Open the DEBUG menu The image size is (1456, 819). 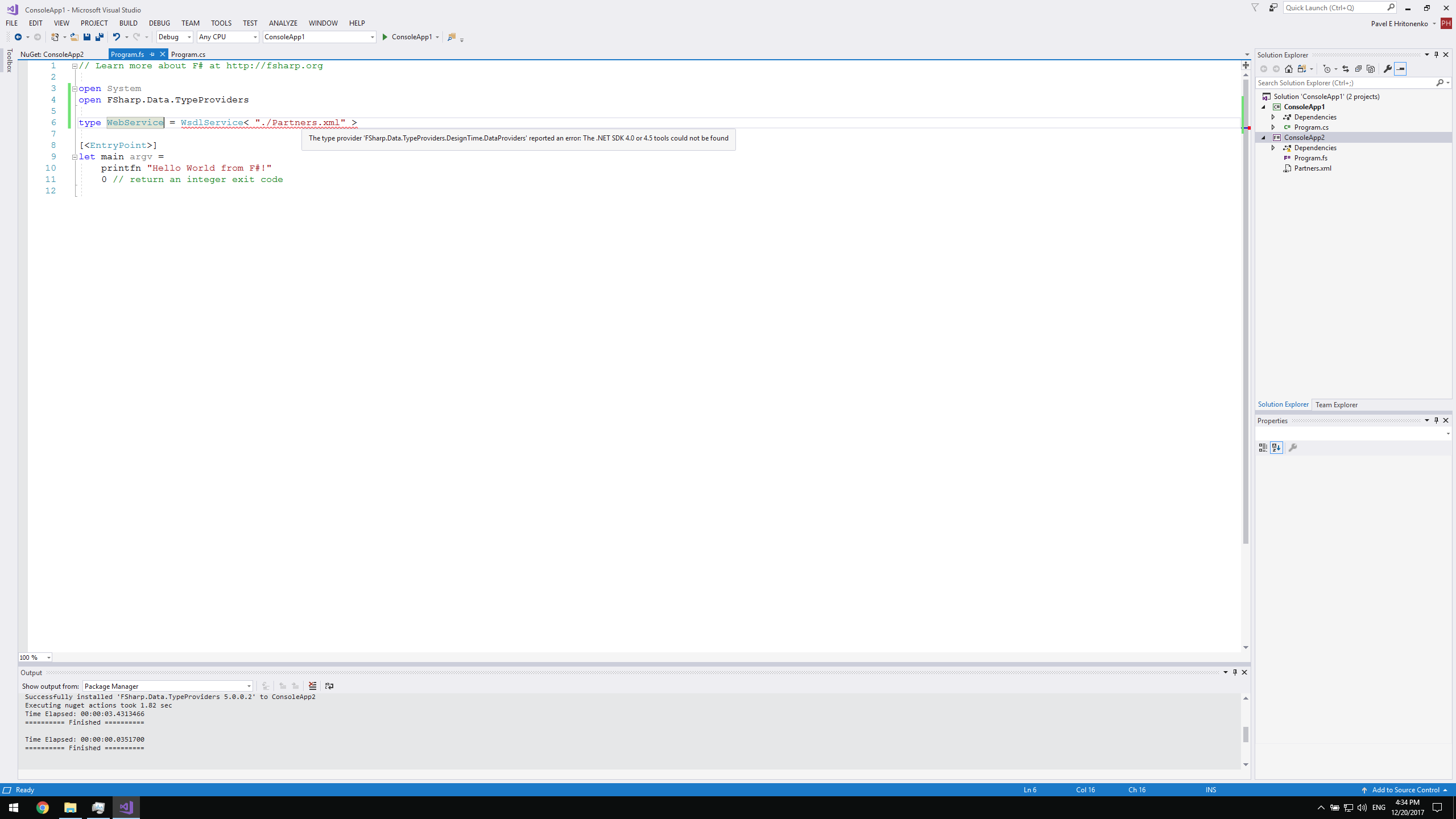159,23
